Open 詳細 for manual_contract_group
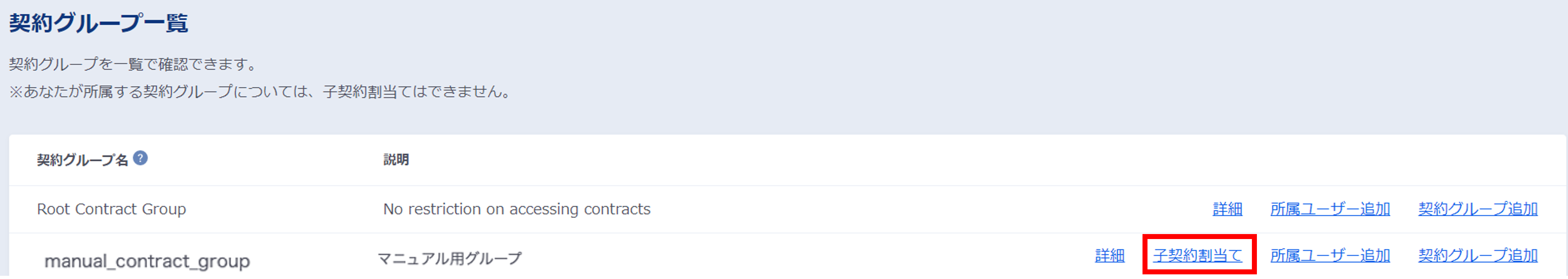The image size is (1568, 279). pyautogui.click(x=1110, y=255)
